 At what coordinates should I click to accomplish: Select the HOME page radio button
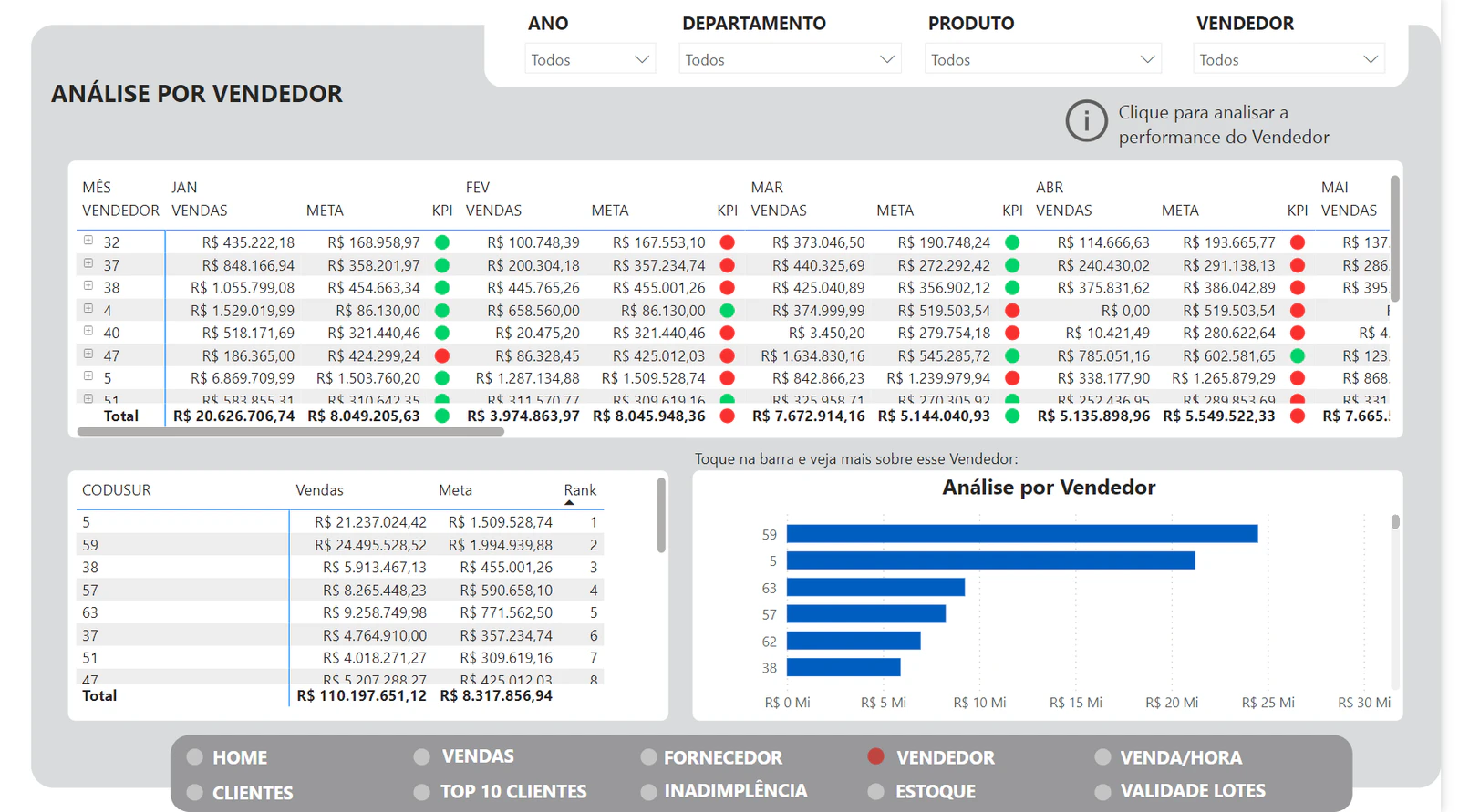tap(194, 756)
